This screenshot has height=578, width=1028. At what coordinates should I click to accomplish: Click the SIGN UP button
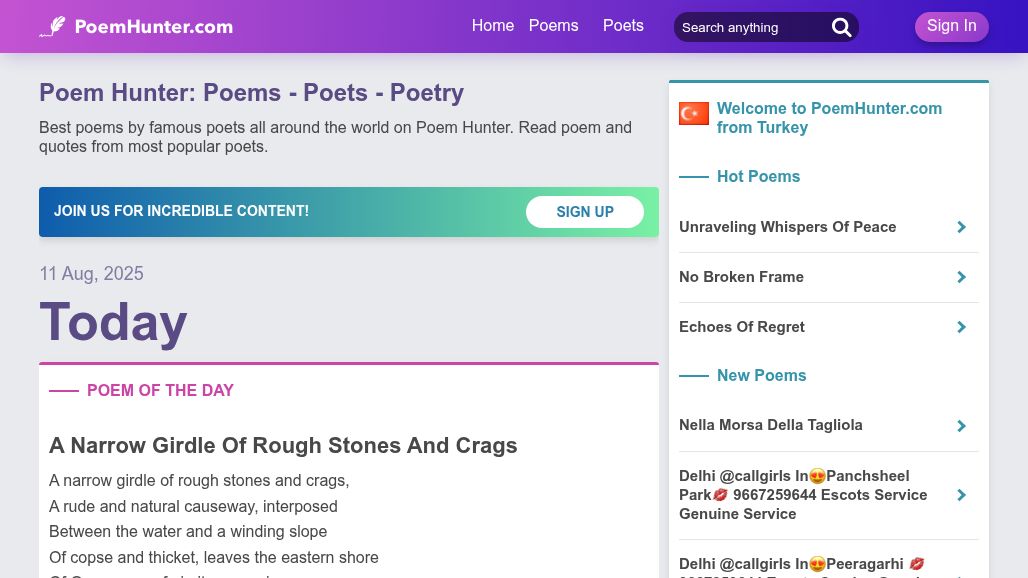click(585, 212)
